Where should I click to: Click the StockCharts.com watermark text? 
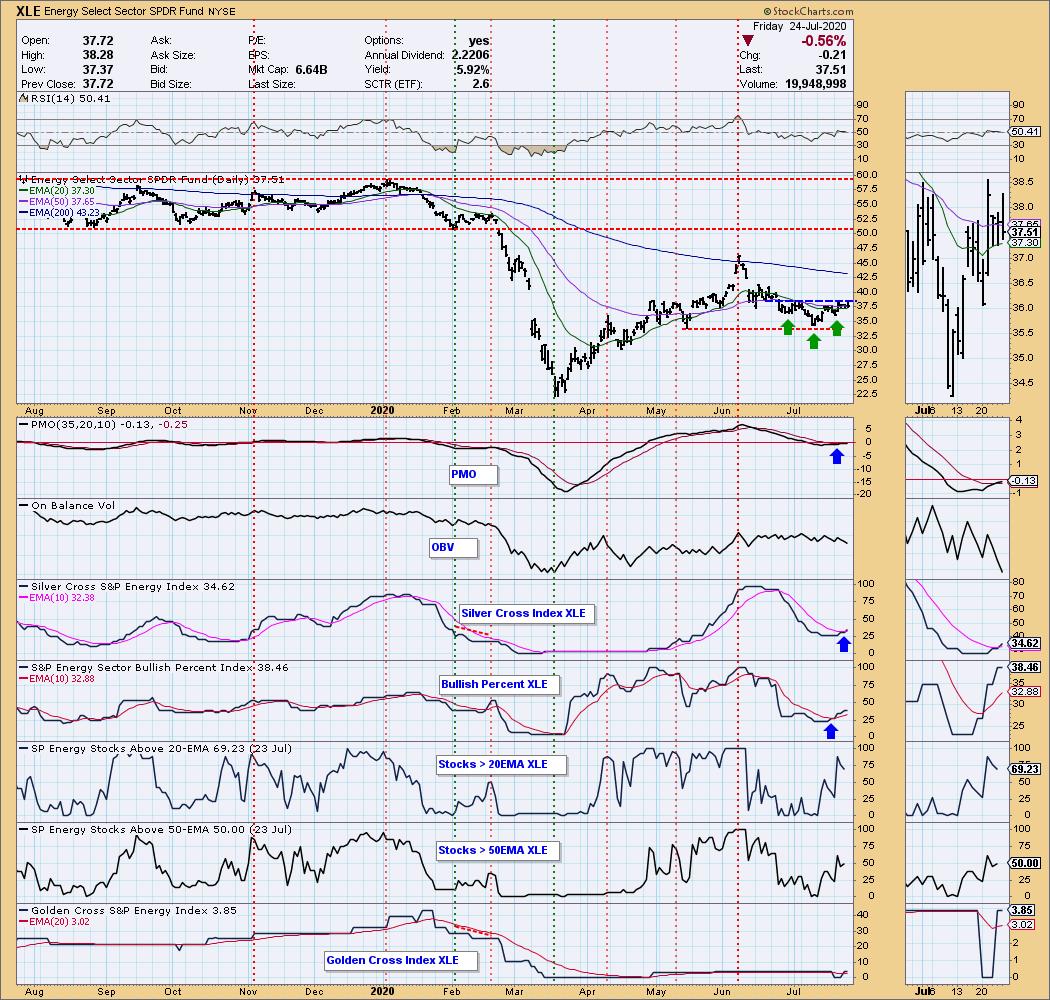pos(1004,11)
